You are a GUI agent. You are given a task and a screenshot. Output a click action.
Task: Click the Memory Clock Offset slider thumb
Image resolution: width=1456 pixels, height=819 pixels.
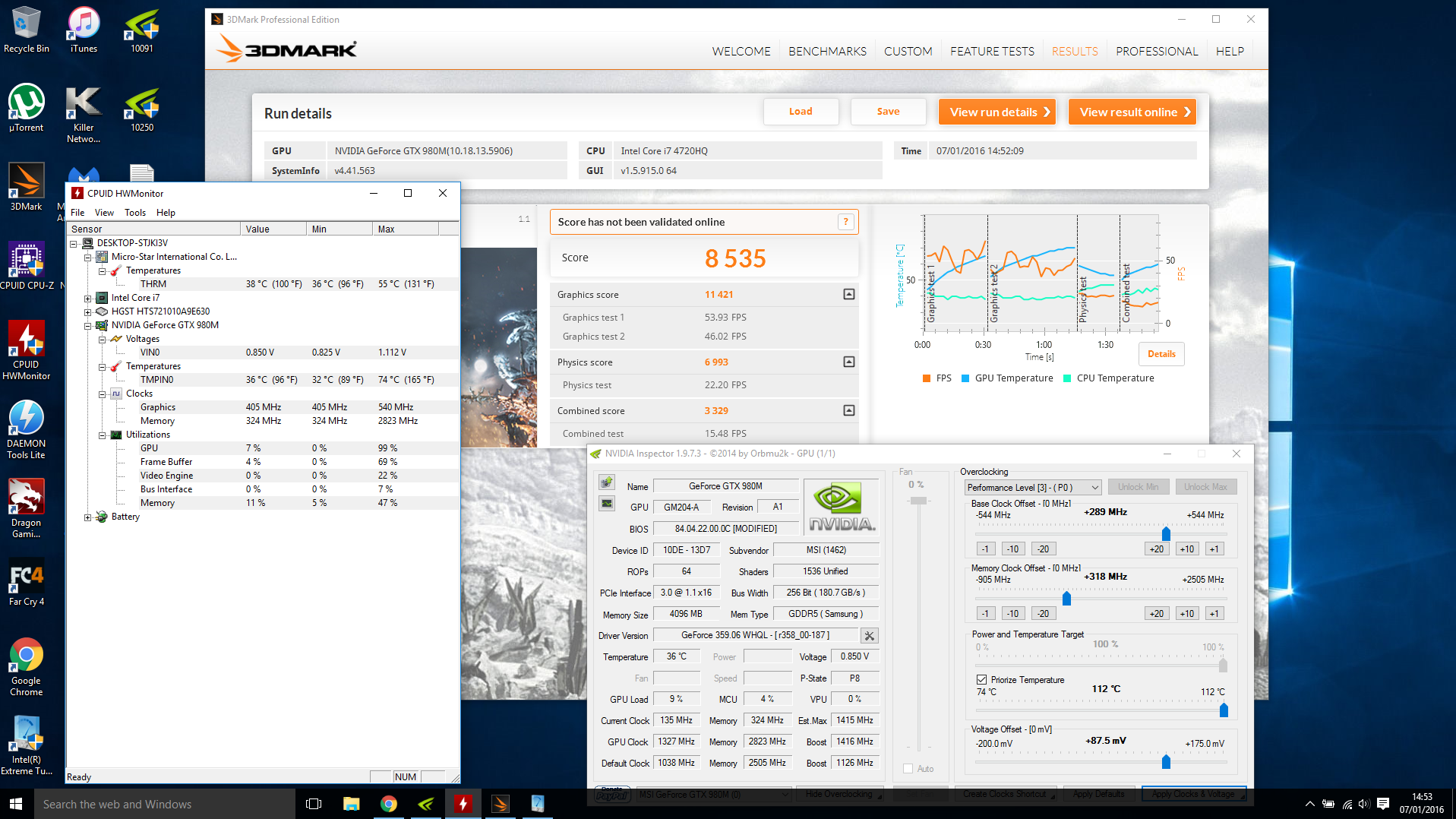pyautogui.click(x=1066, y=598)
